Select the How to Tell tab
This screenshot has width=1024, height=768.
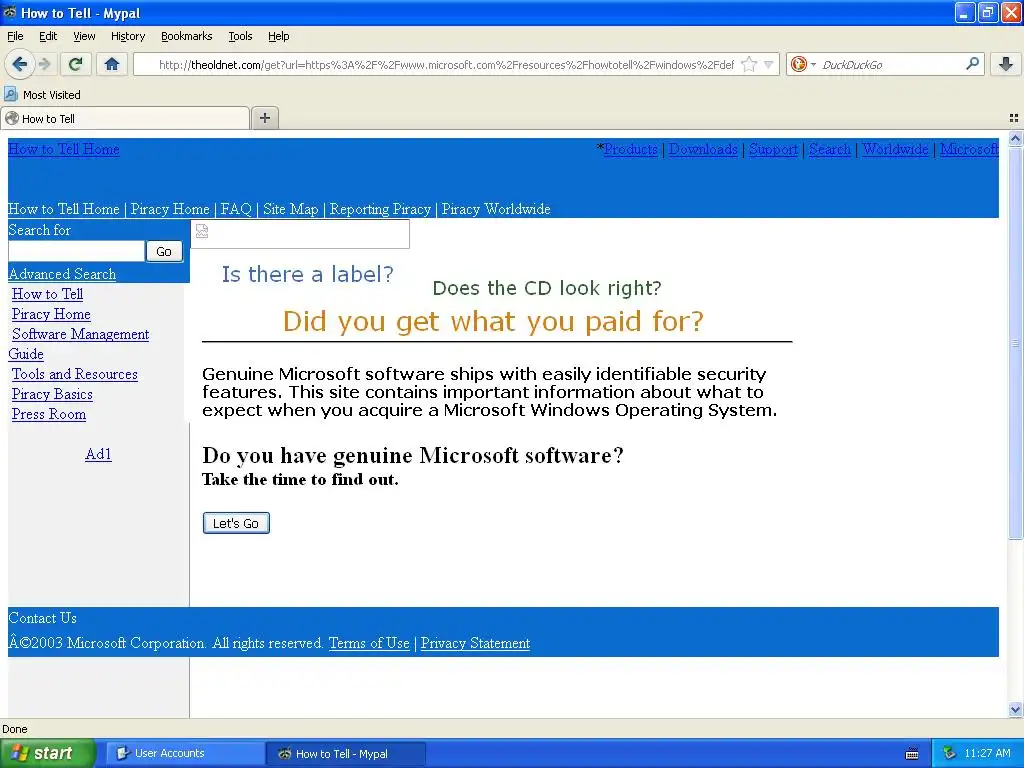point(125,118)
